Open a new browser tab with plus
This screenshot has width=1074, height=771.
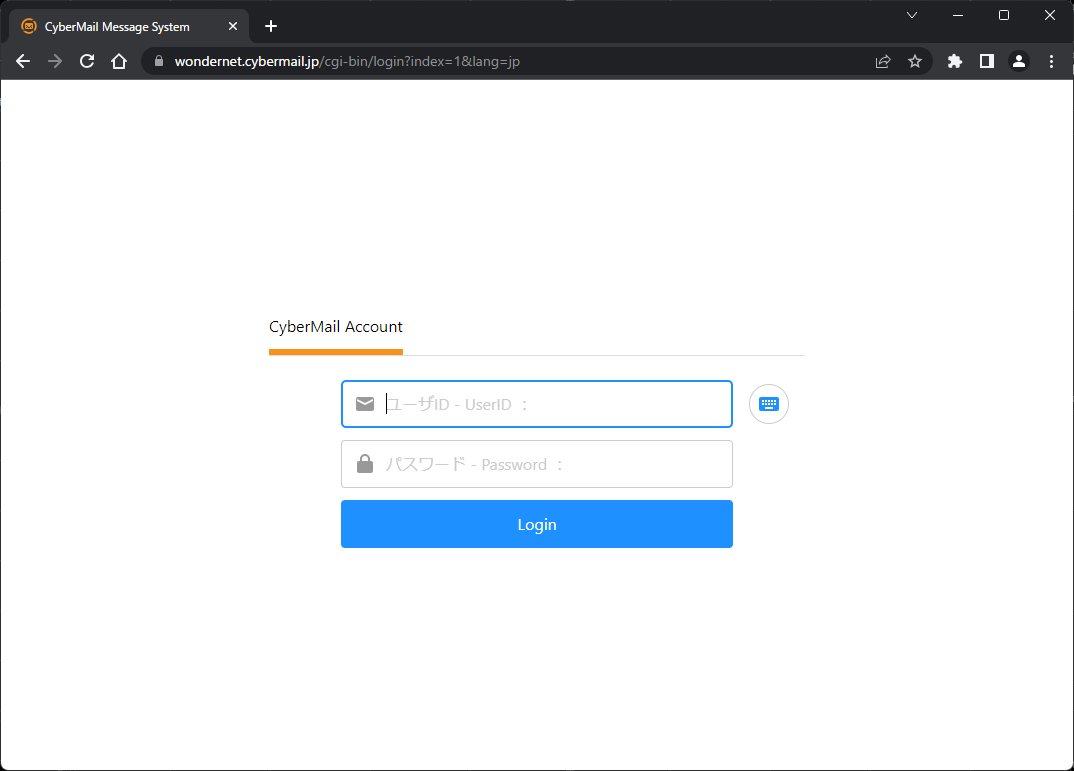click(271, 26)
